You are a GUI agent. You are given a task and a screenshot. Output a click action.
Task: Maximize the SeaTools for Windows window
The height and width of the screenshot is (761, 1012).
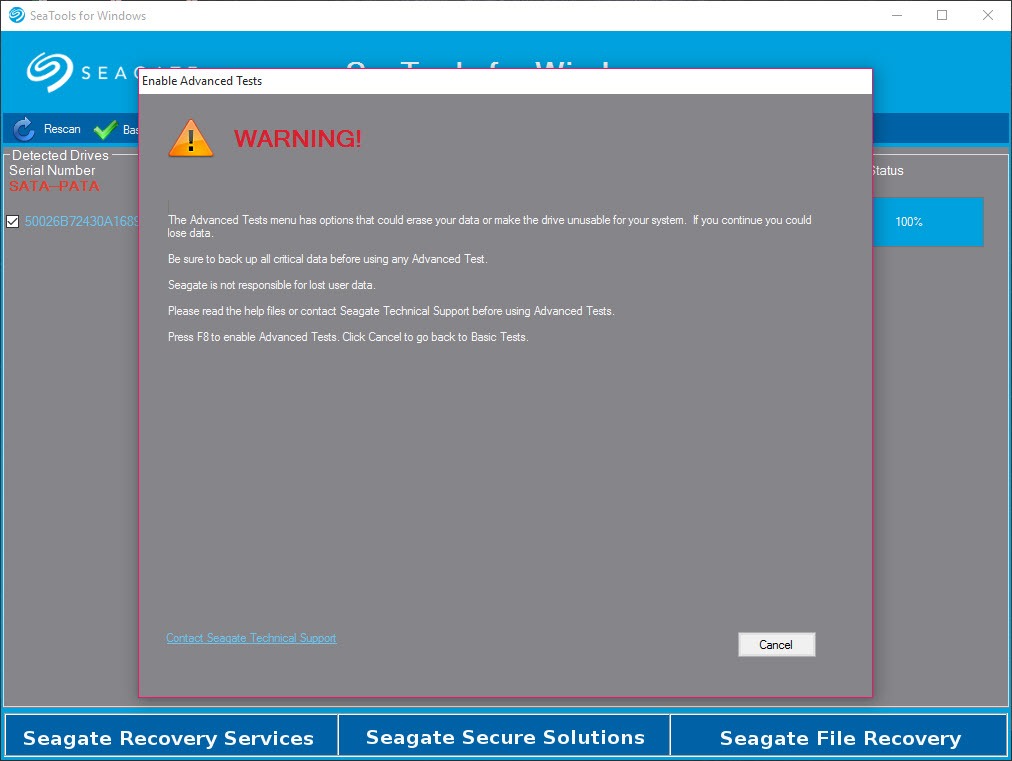point(942,15)
